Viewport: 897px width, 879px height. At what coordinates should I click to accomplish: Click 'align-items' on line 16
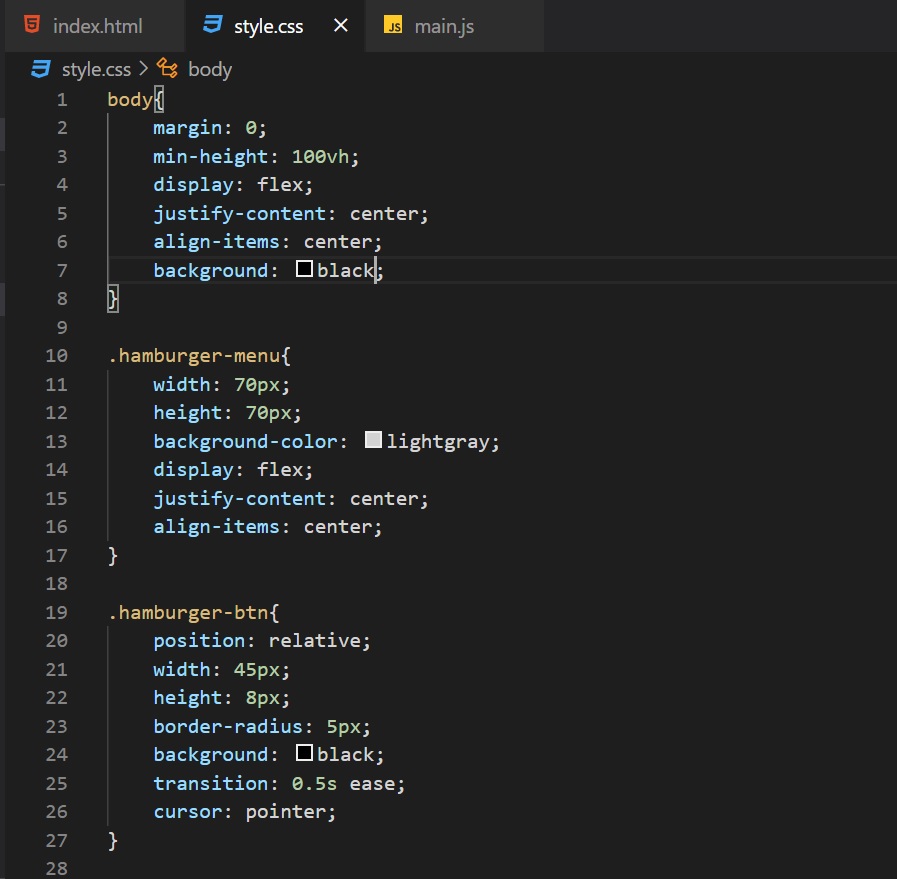[x=216, y=527]
